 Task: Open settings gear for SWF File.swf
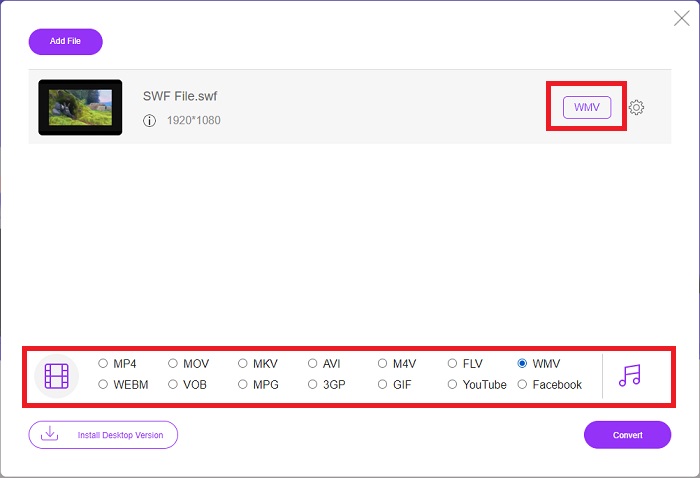(636, 108)
